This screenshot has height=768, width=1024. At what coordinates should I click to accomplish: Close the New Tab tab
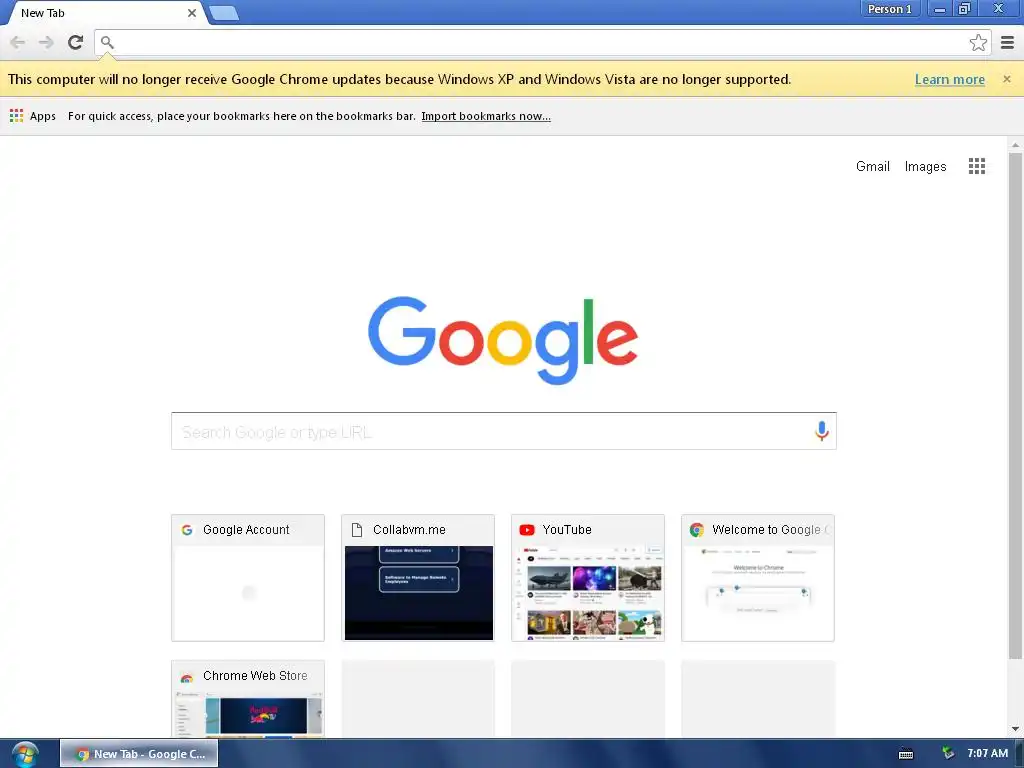tap(191, 13)
